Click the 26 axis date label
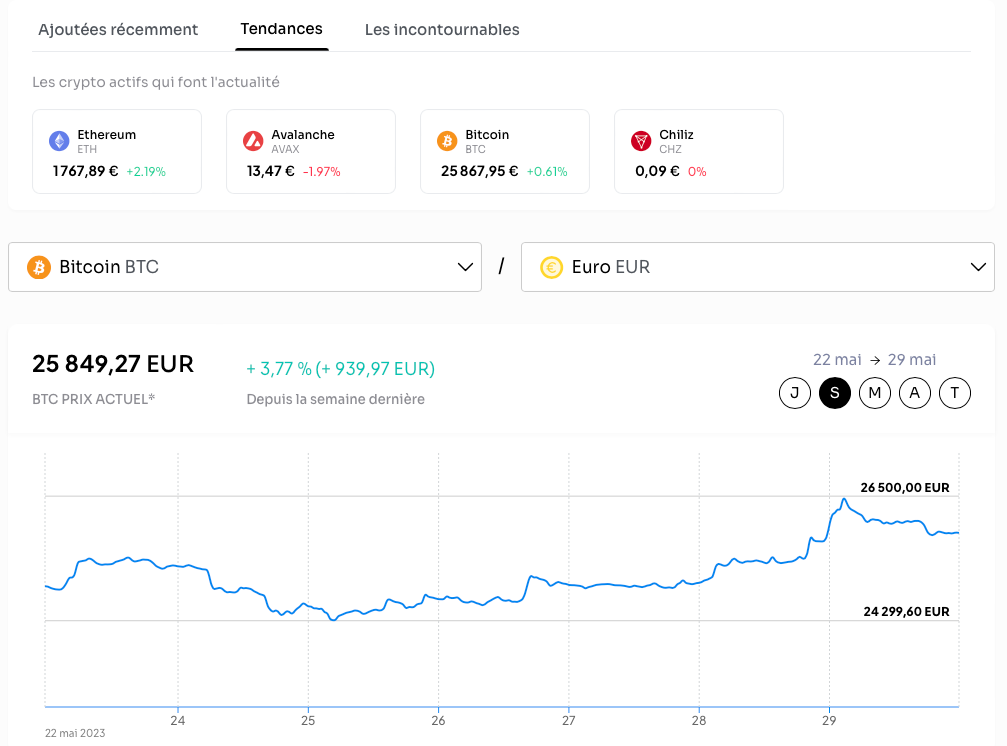 click(x=438, y=720)
